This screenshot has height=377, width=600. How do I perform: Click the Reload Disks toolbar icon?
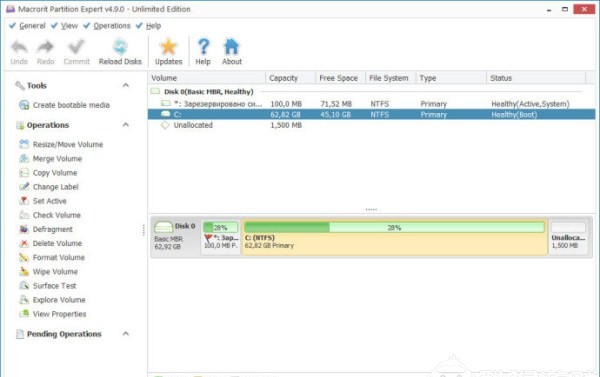click(x=120, y=47)
